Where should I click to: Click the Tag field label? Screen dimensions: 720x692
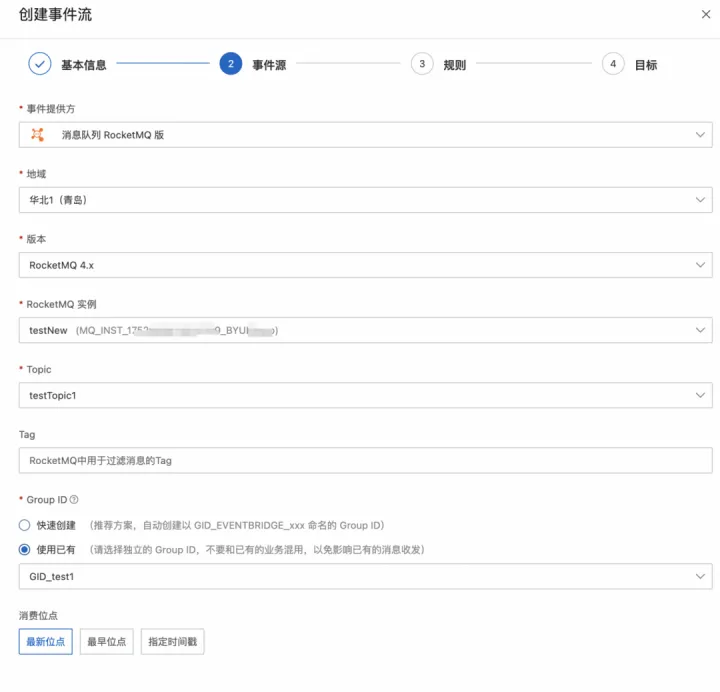[x=27, y=434]
